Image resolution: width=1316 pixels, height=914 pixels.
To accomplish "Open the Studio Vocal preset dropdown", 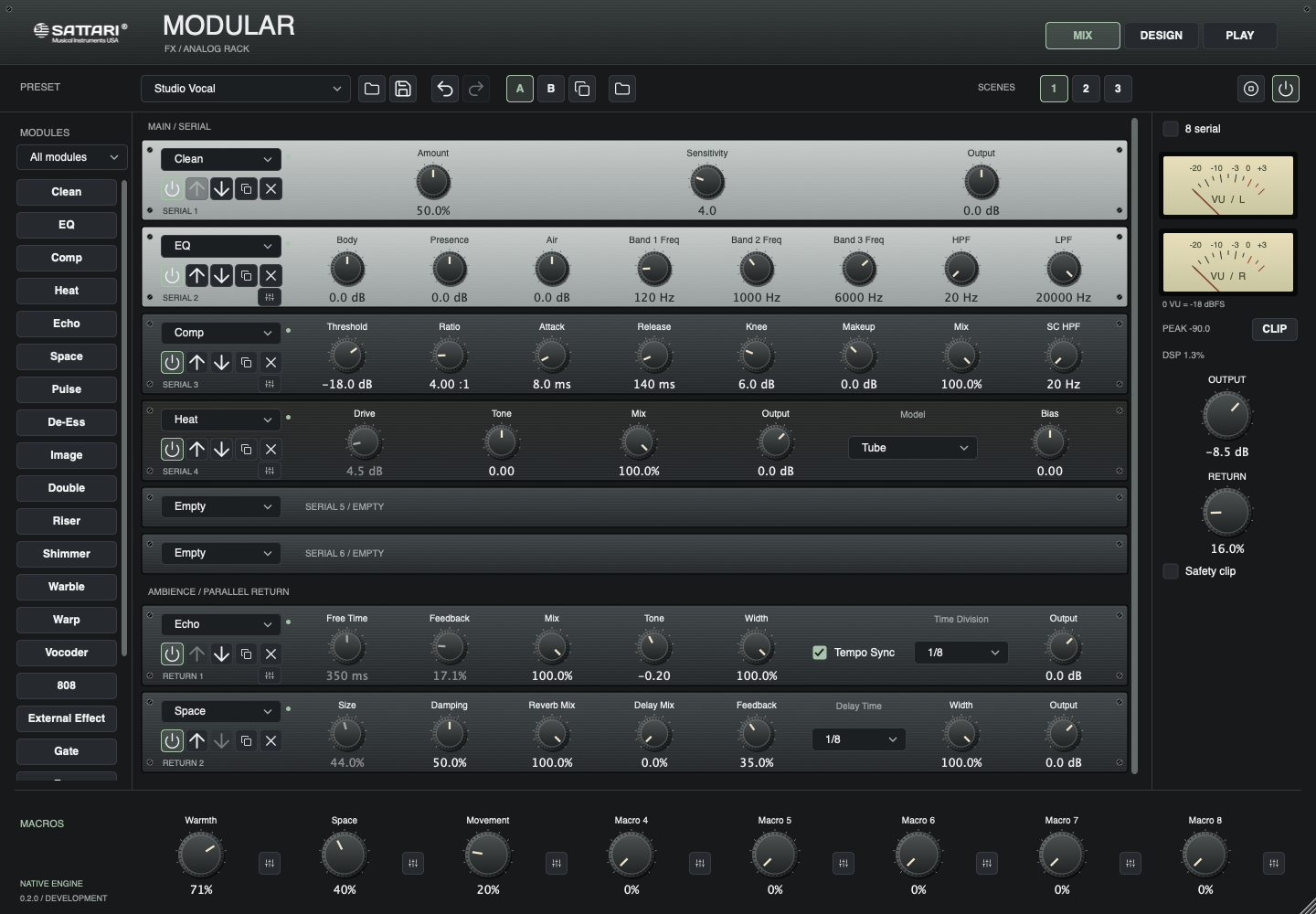I will [246, 89].
